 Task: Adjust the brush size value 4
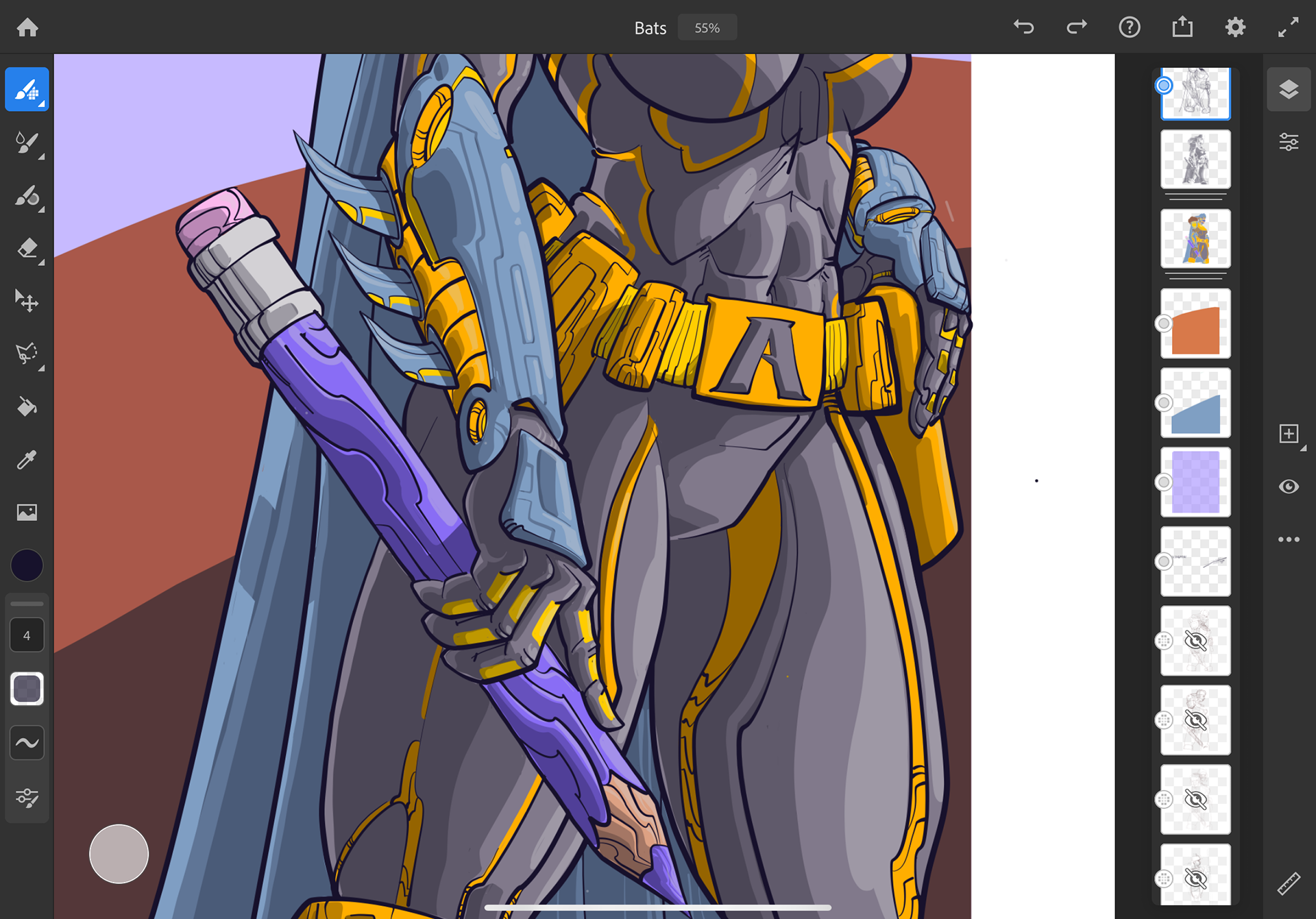pyautogui.click(x=27, y=635)
